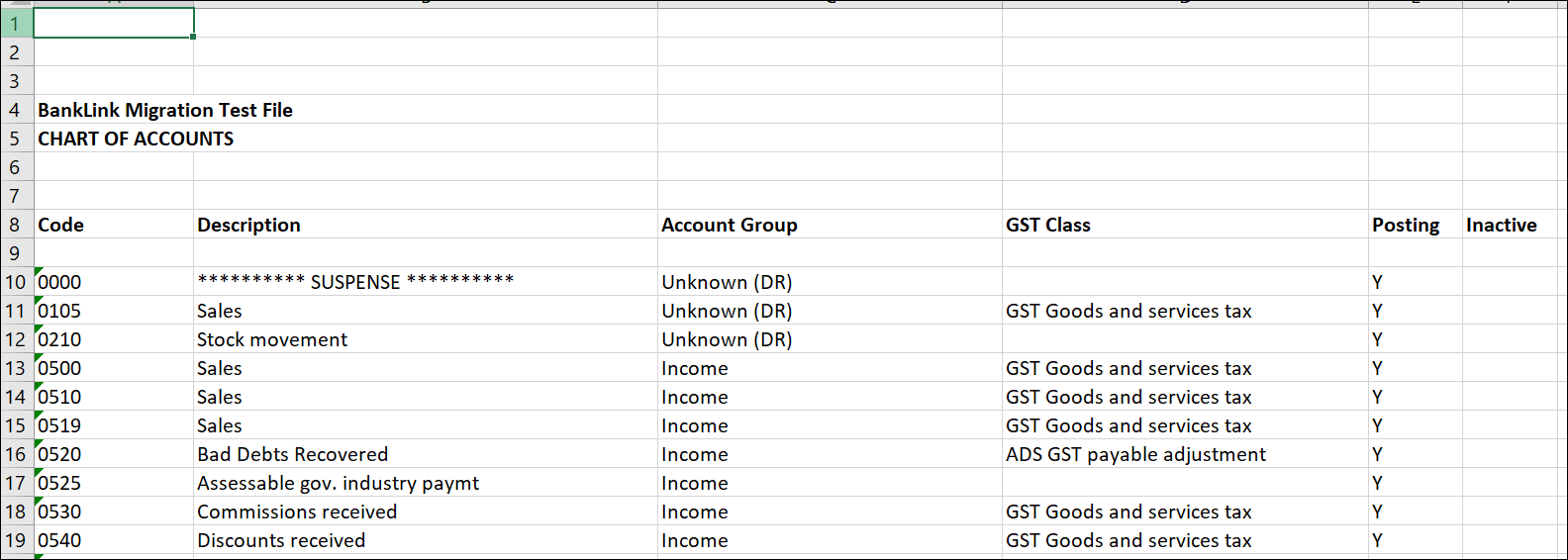Select the 'Code' column header cell

(x=61, y=225)
